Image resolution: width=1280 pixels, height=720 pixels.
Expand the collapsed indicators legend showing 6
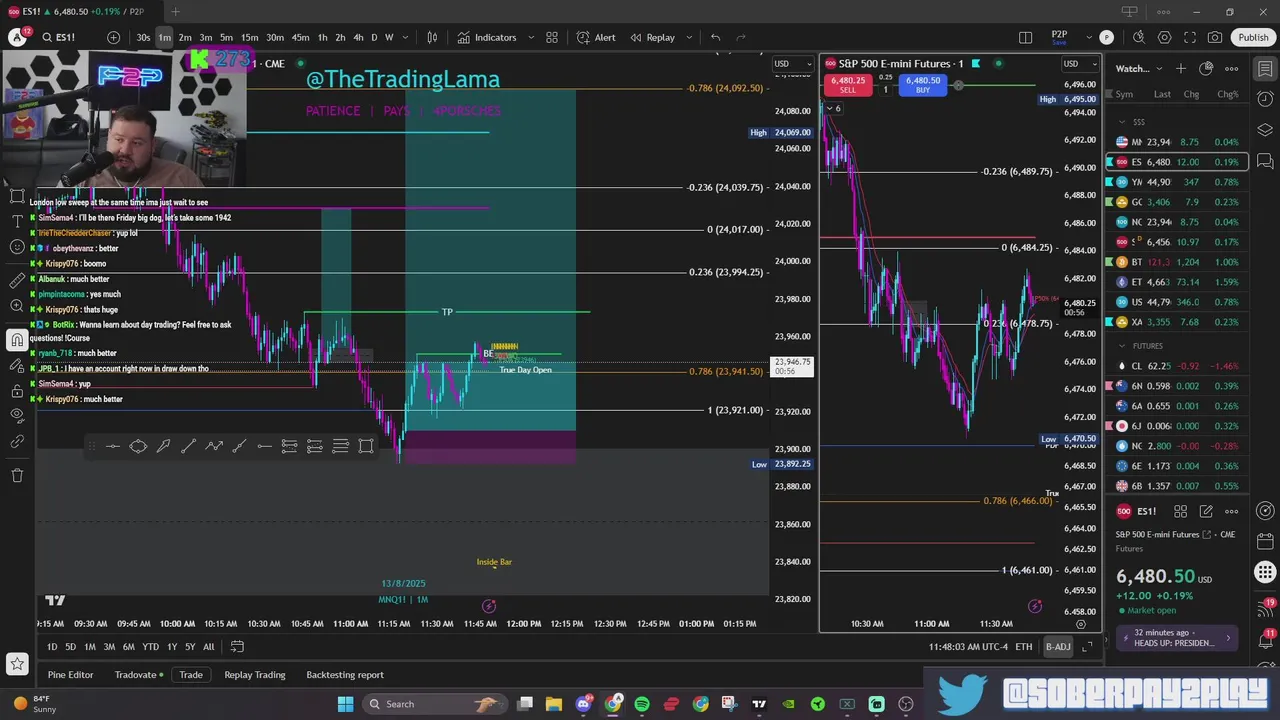(833, 108)
